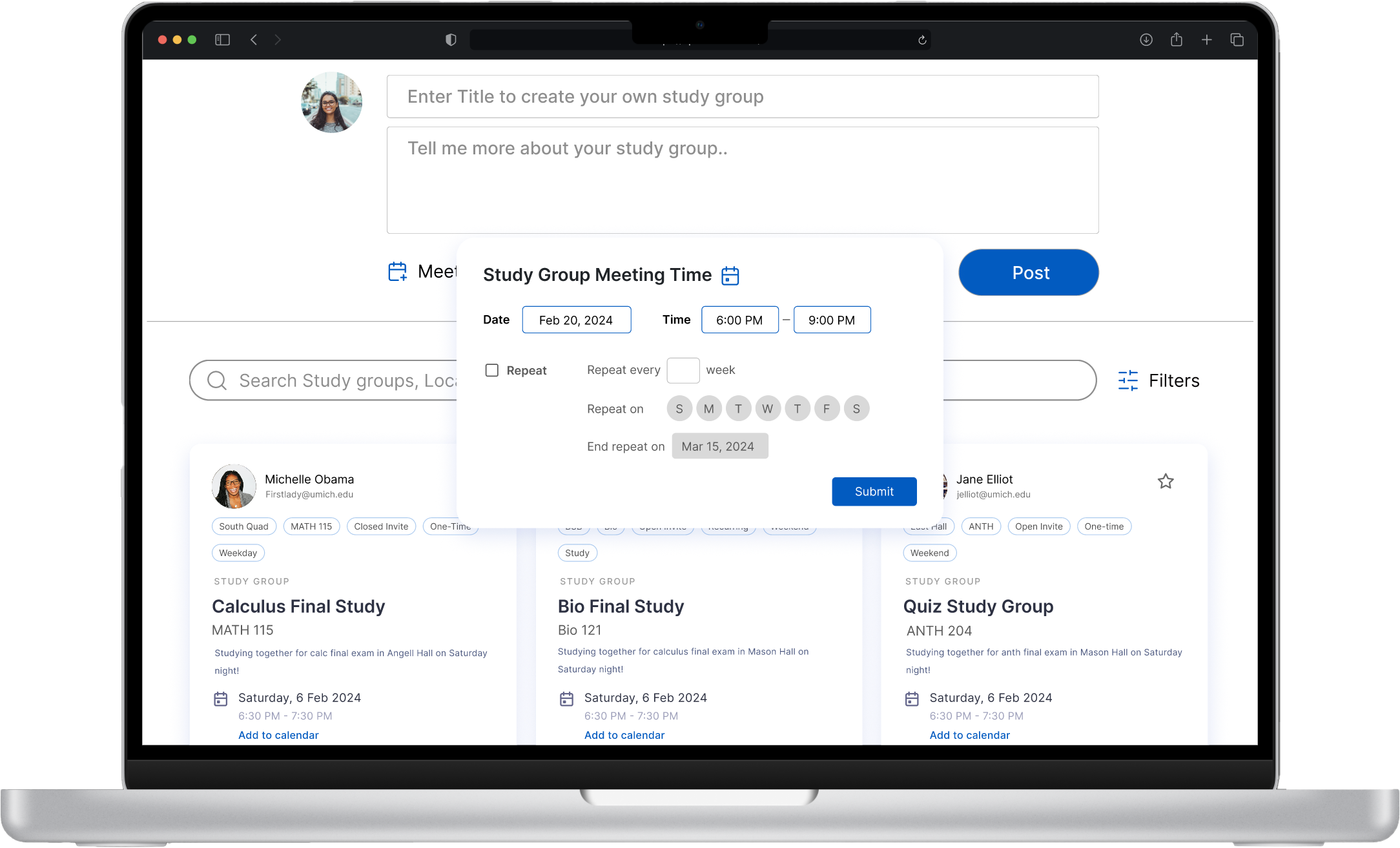Click the browser reload icon

(x=922, y=40)
